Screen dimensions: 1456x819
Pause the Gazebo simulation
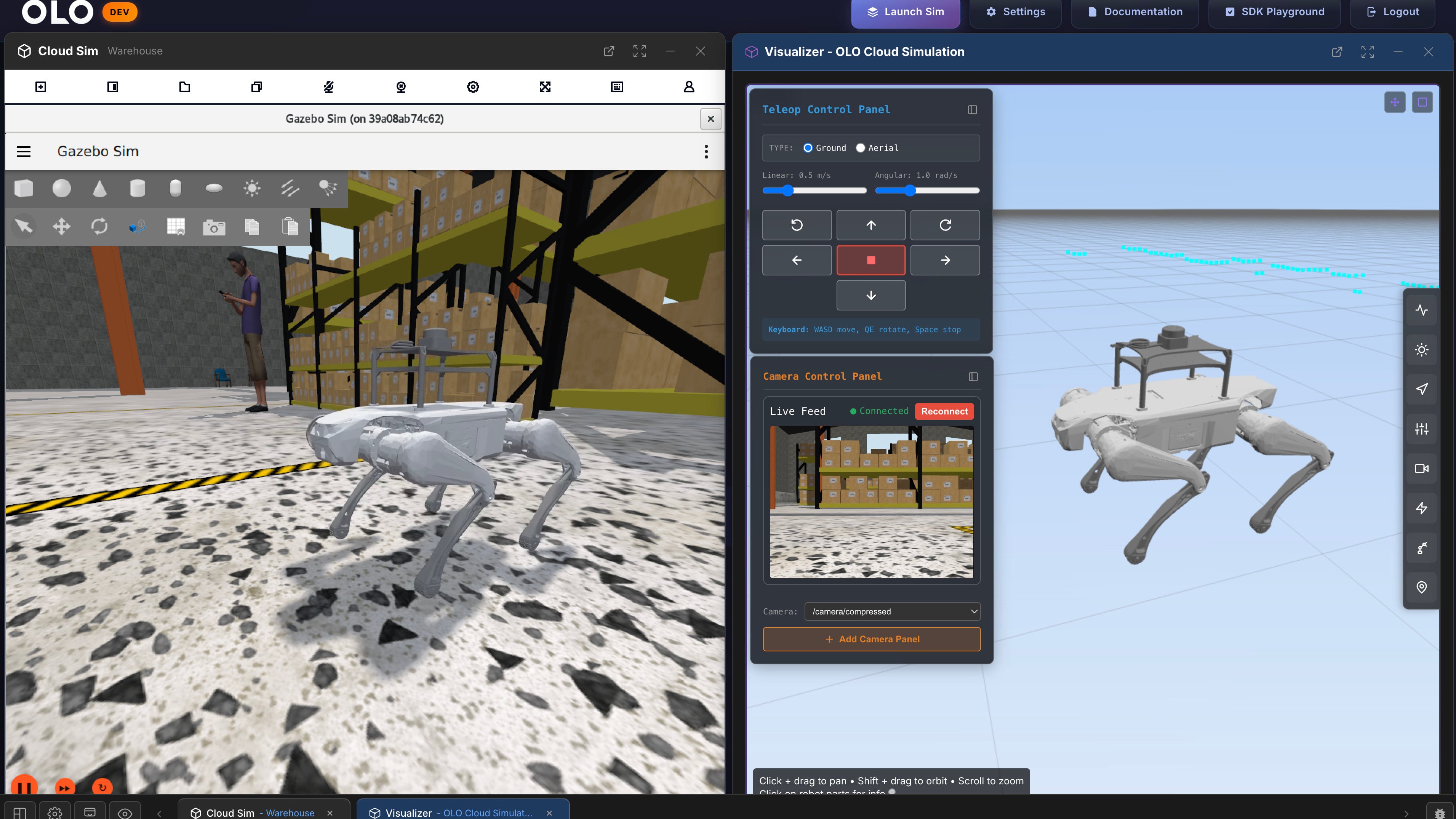[x=24, y=787]
